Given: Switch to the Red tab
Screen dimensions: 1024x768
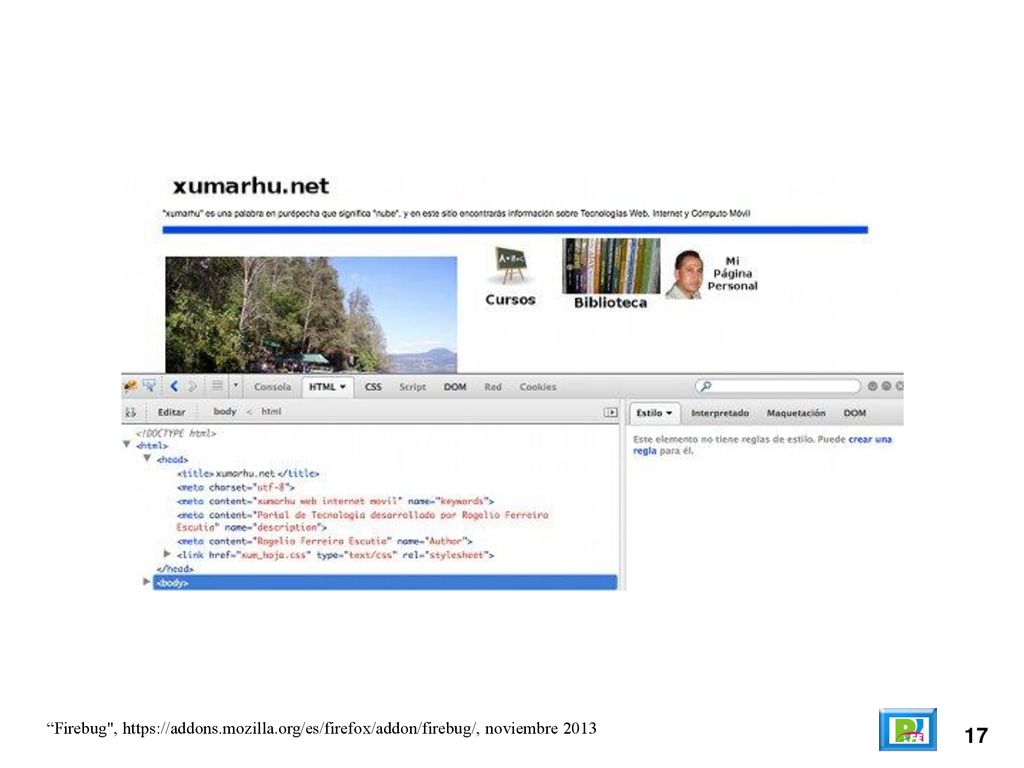Looking at the screenshot, I should click(493, 387).
